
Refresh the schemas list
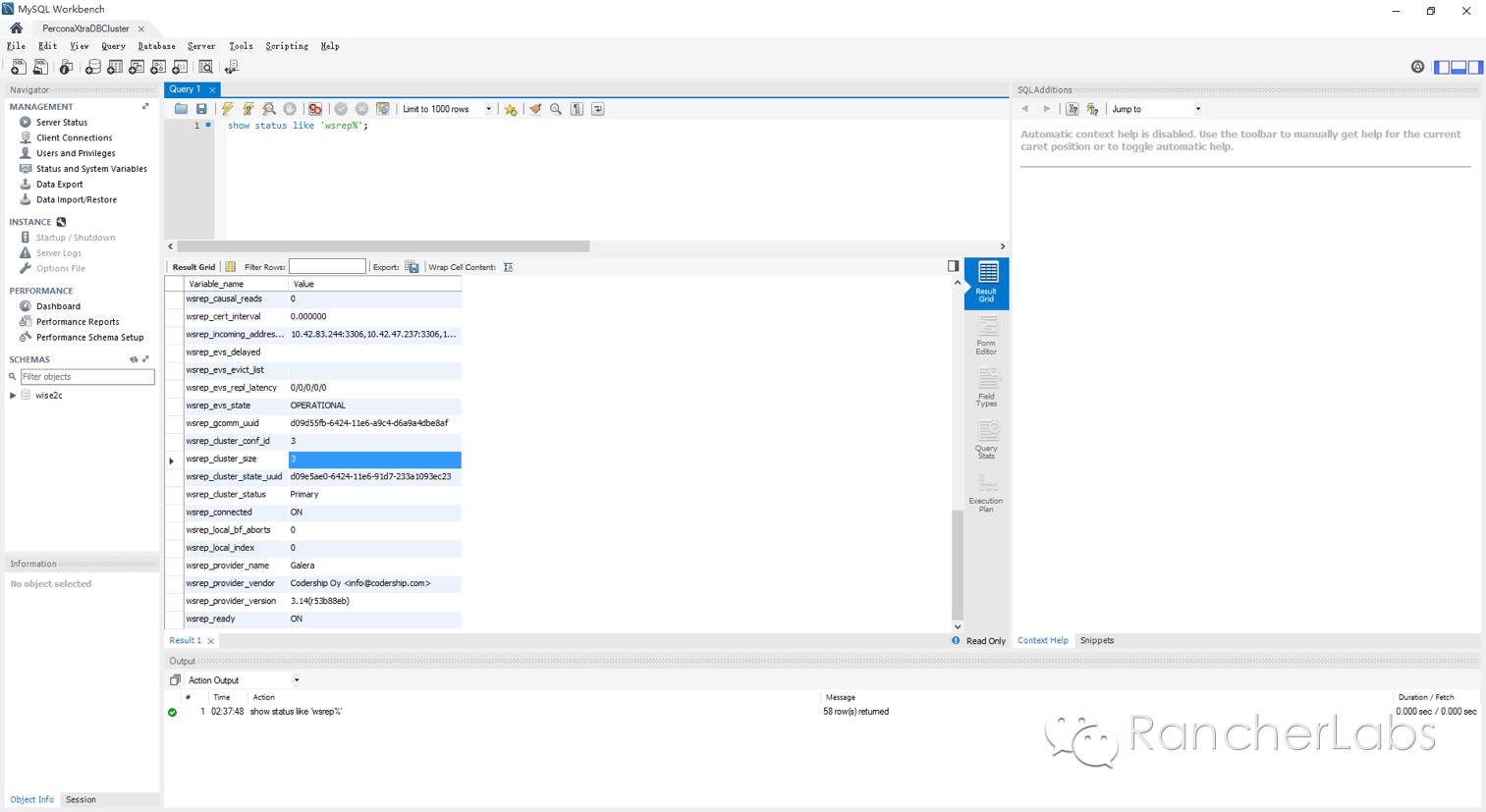(134, 359)
